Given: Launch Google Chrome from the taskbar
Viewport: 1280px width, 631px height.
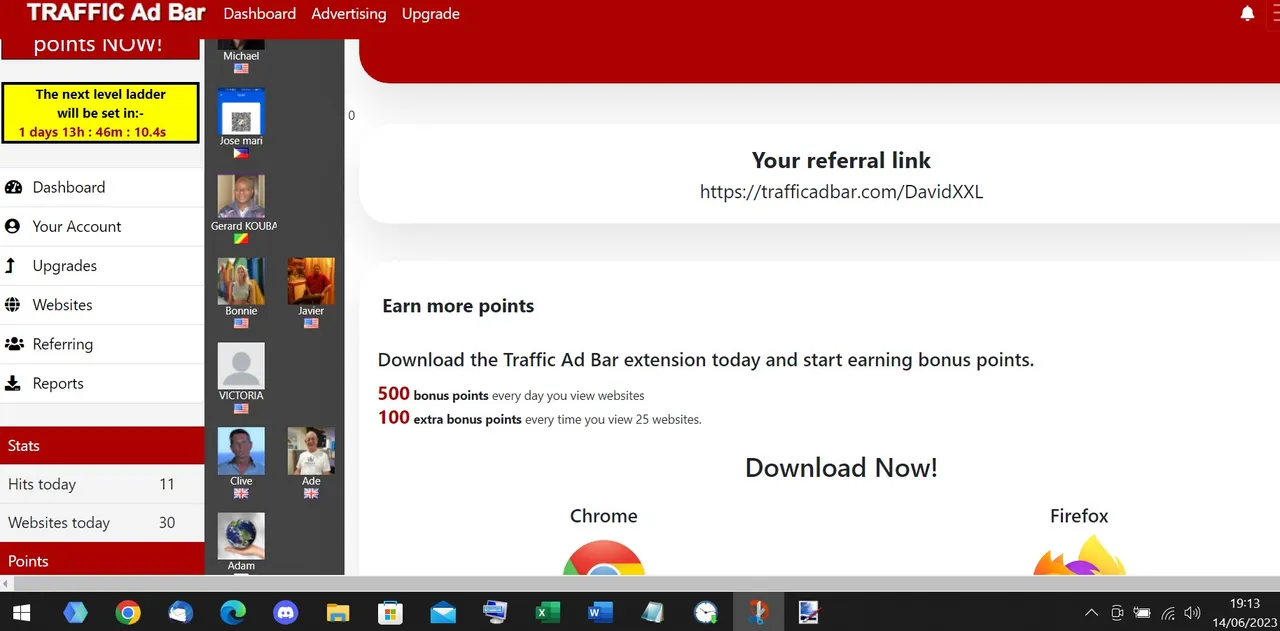Looking at the screenshot, I should click(128, 612).
